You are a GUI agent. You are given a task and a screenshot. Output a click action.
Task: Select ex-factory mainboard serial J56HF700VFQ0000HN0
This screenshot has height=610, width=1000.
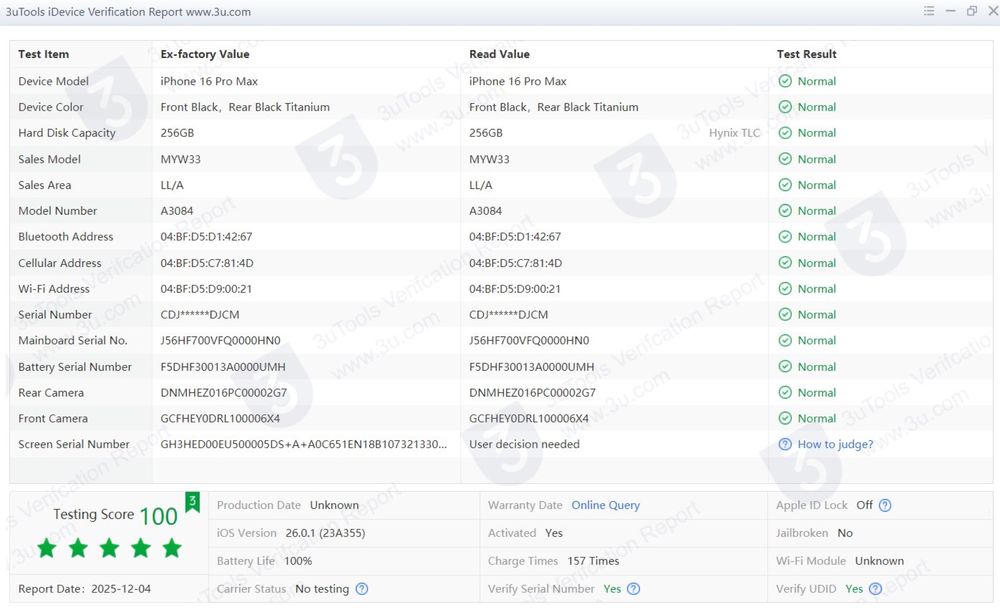pos(221,340)
